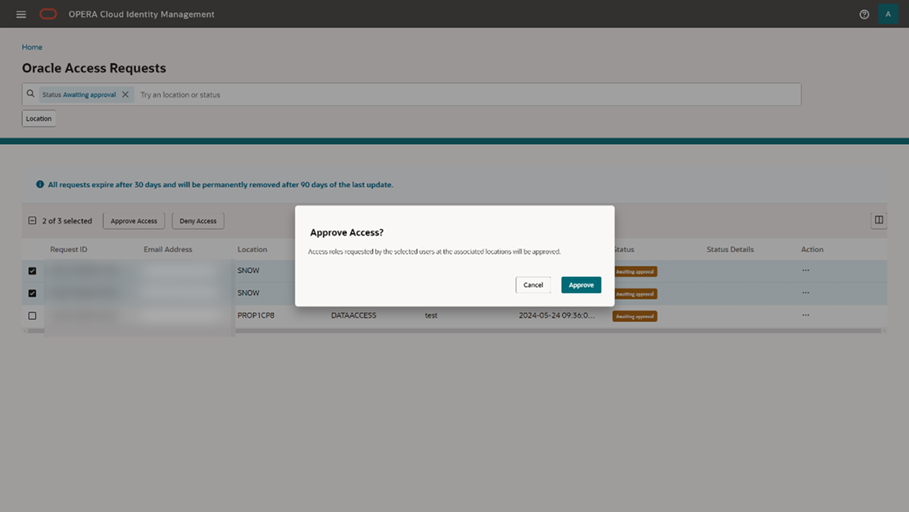
Task: Click the Deny Access toolbar button
Action: (198, 221)
